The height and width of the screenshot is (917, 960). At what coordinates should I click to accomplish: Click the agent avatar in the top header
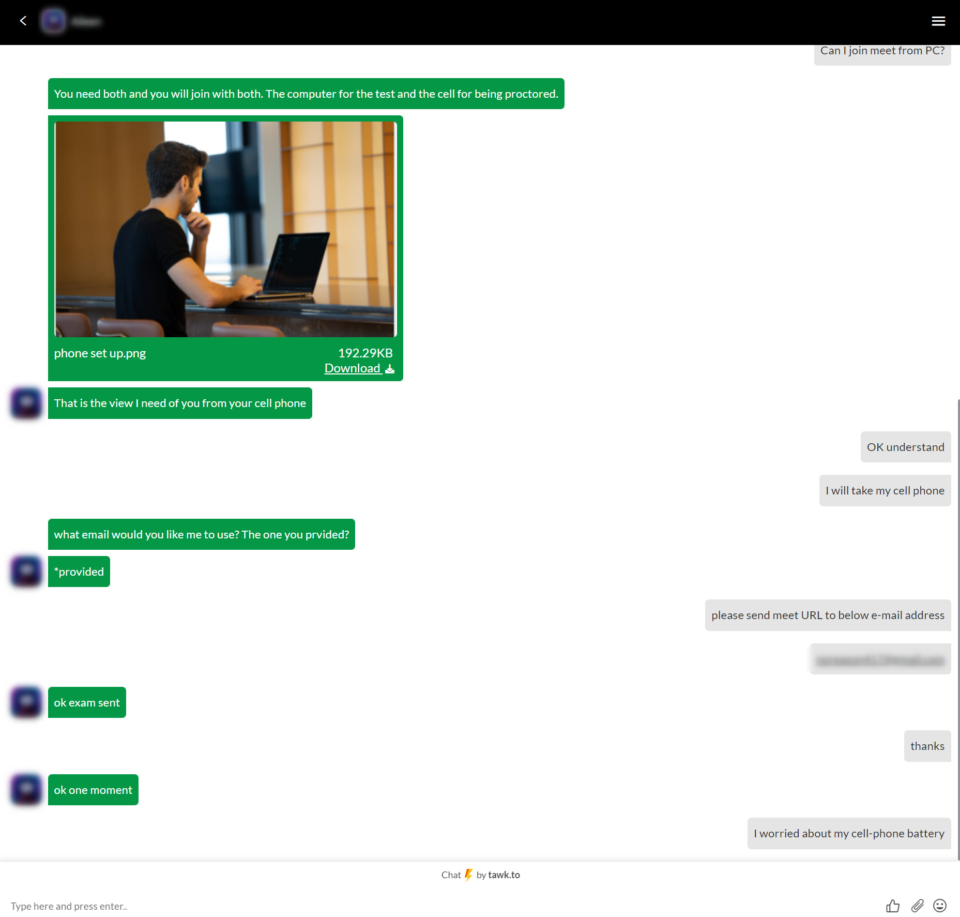[x=53, y=20]
